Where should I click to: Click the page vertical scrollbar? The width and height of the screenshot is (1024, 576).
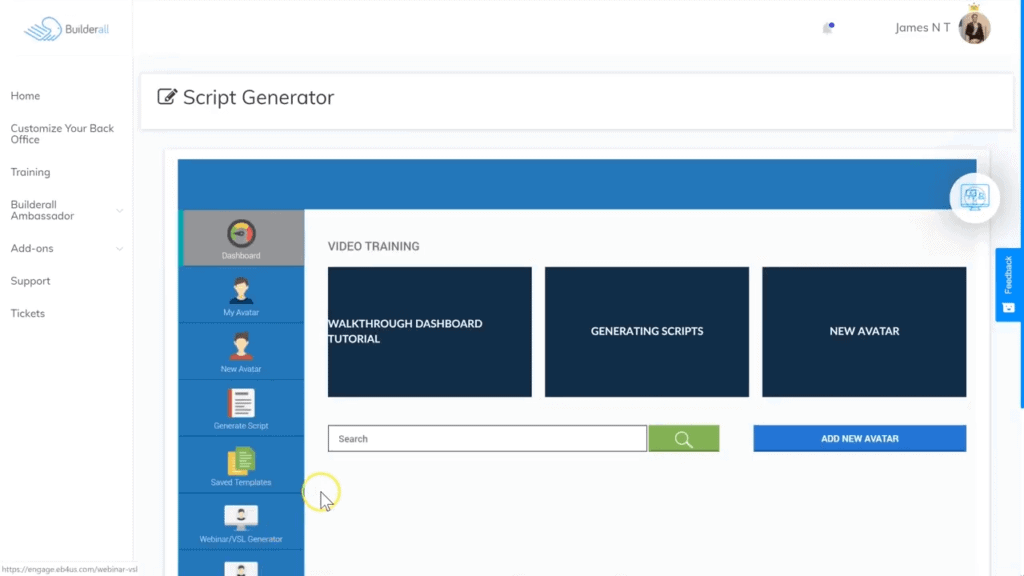(x=1021, y=204)
